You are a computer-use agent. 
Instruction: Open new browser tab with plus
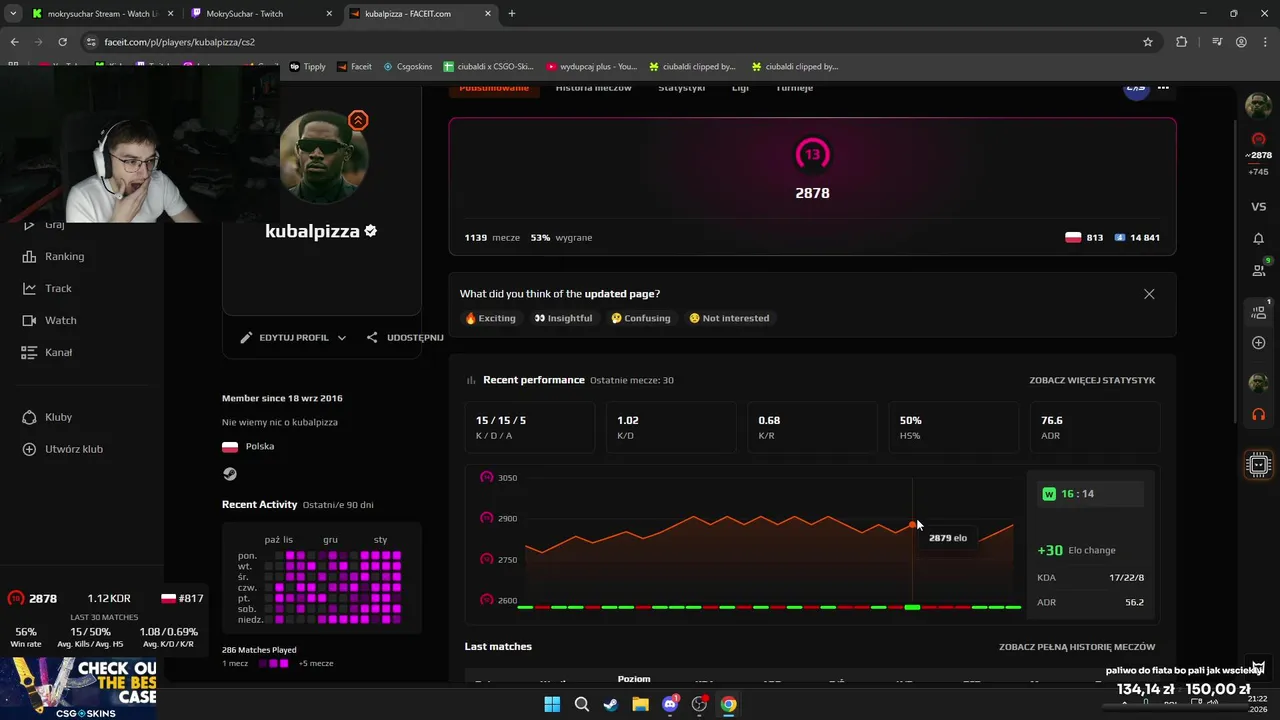coord(511,14)
